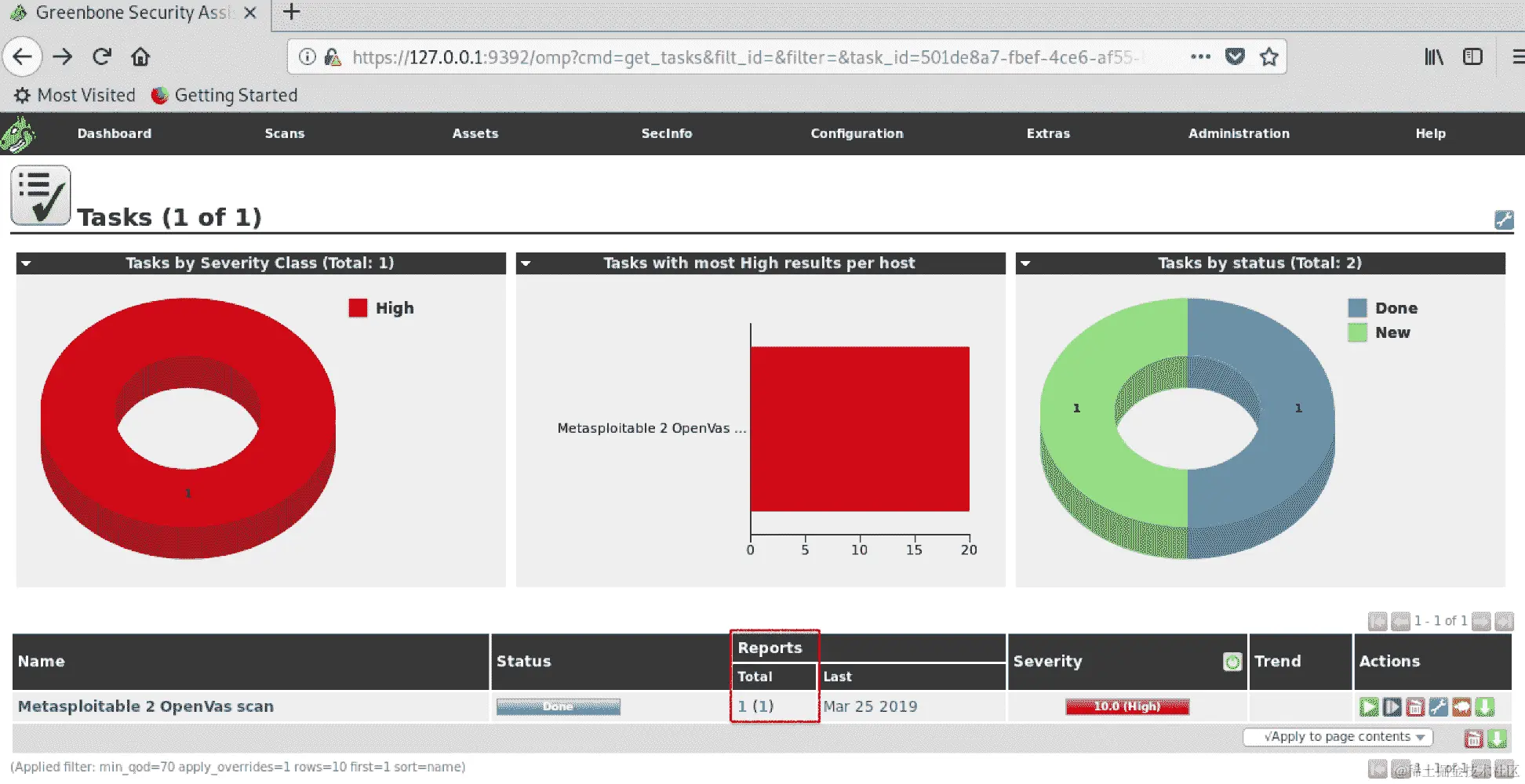The height and width of the screenshot is (784, 1525).
Task: Show site information icon in address bar
Action: tap(308, 56)
